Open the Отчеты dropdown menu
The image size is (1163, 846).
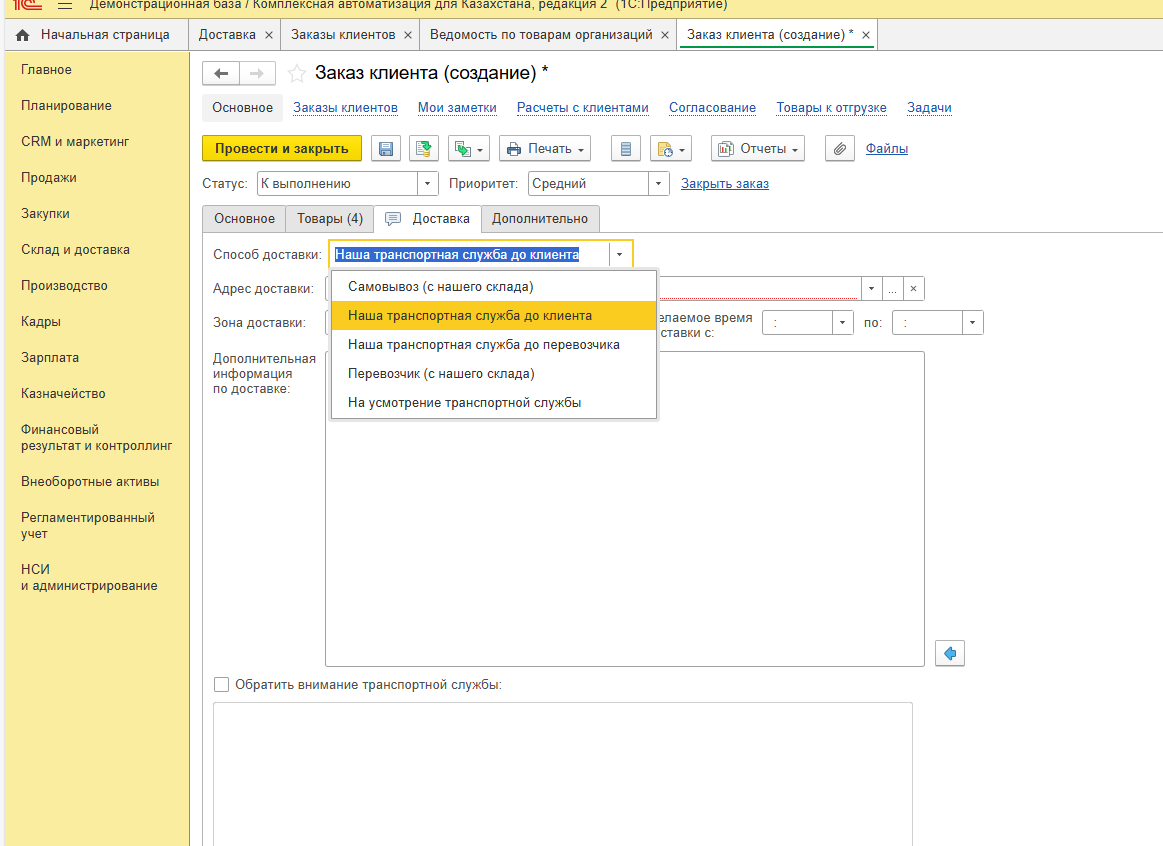point(758,149)
